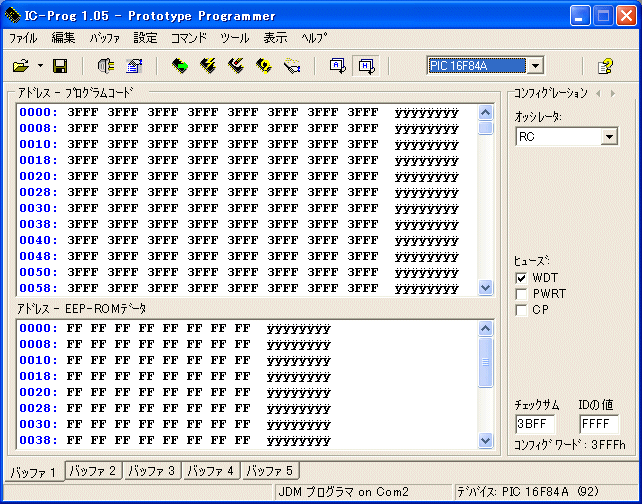Switch to the バッファ 4 tab
This screenshot has width=642, height=504.
coord(211,470)
